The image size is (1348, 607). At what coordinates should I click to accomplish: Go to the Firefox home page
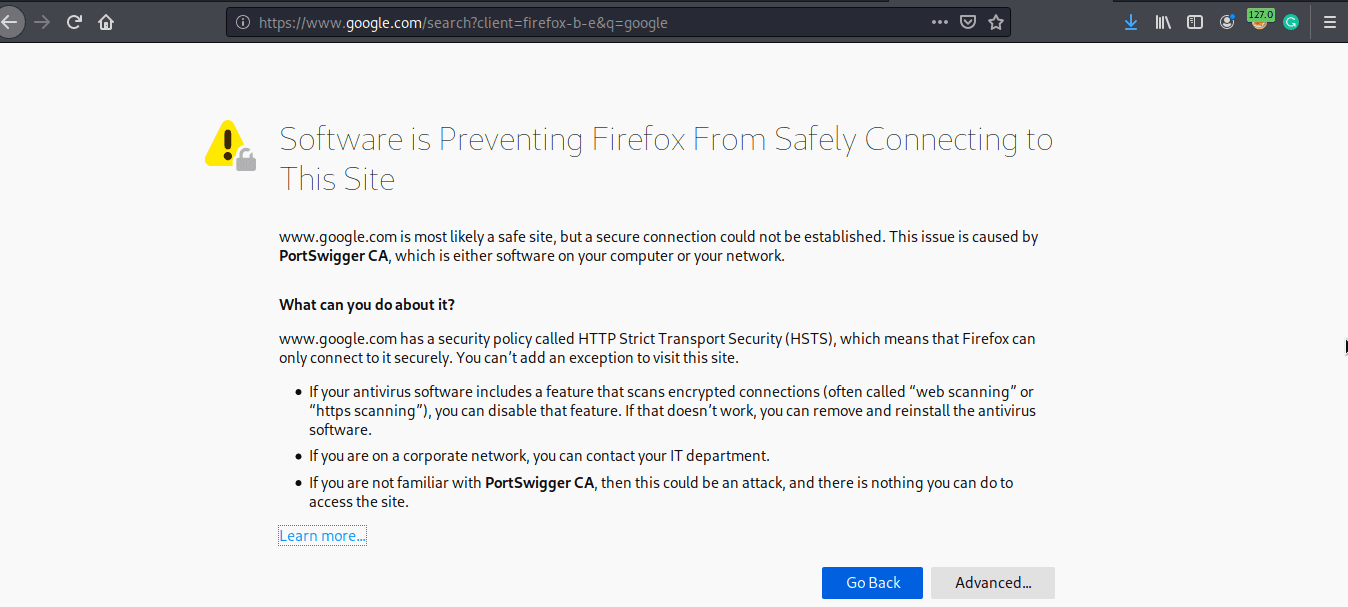tap(106, 22)
